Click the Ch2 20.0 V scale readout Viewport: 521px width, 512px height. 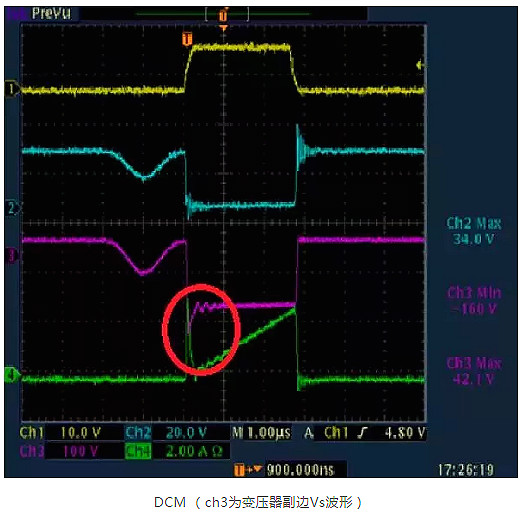(x=166, y=433)
